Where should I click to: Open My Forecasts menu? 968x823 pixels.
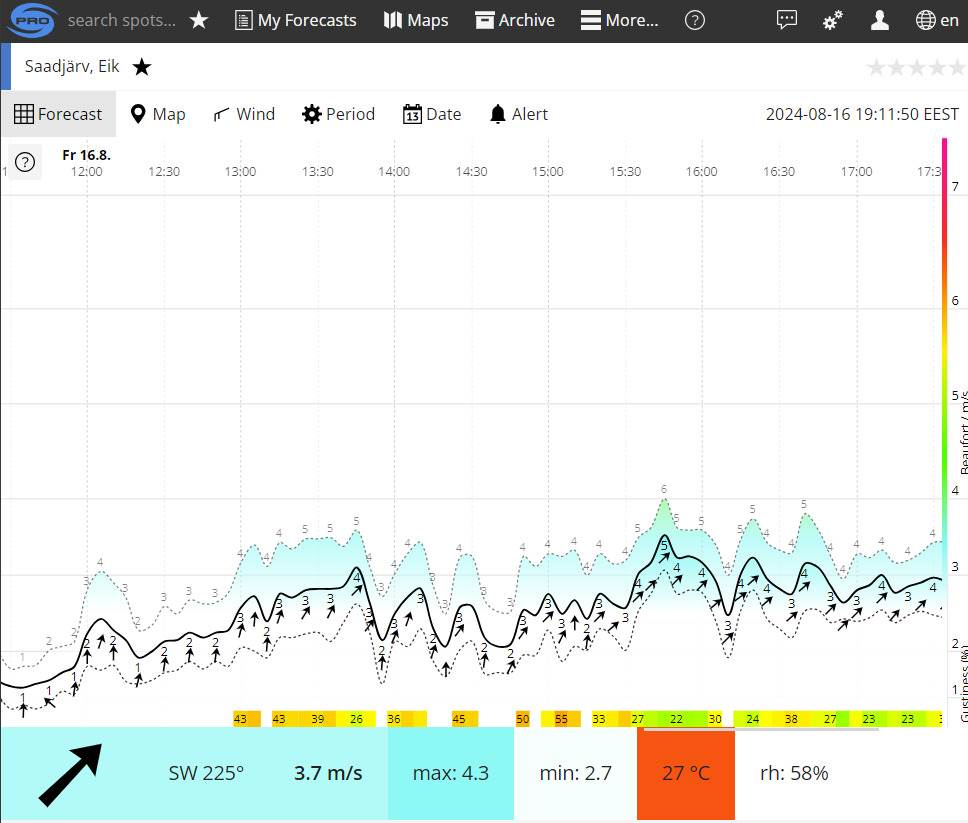pyautogui.click(x=295, y=20)
